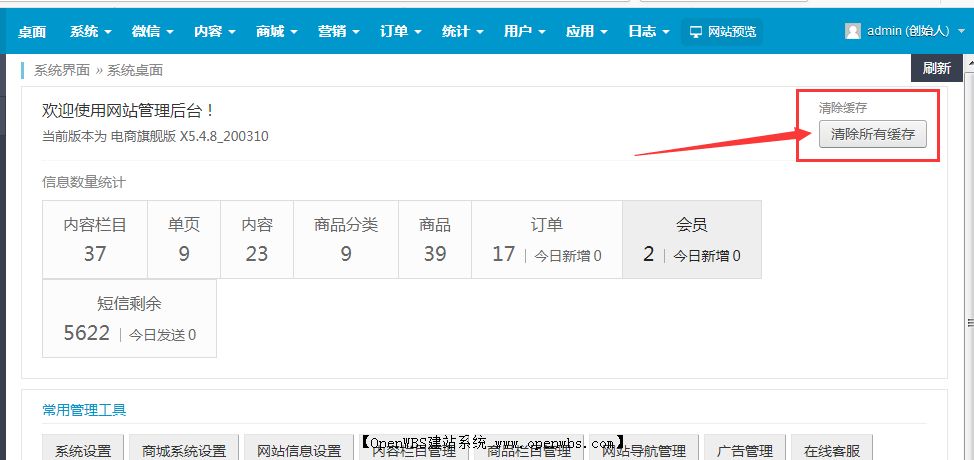Expand the 商城 menu

277,32
